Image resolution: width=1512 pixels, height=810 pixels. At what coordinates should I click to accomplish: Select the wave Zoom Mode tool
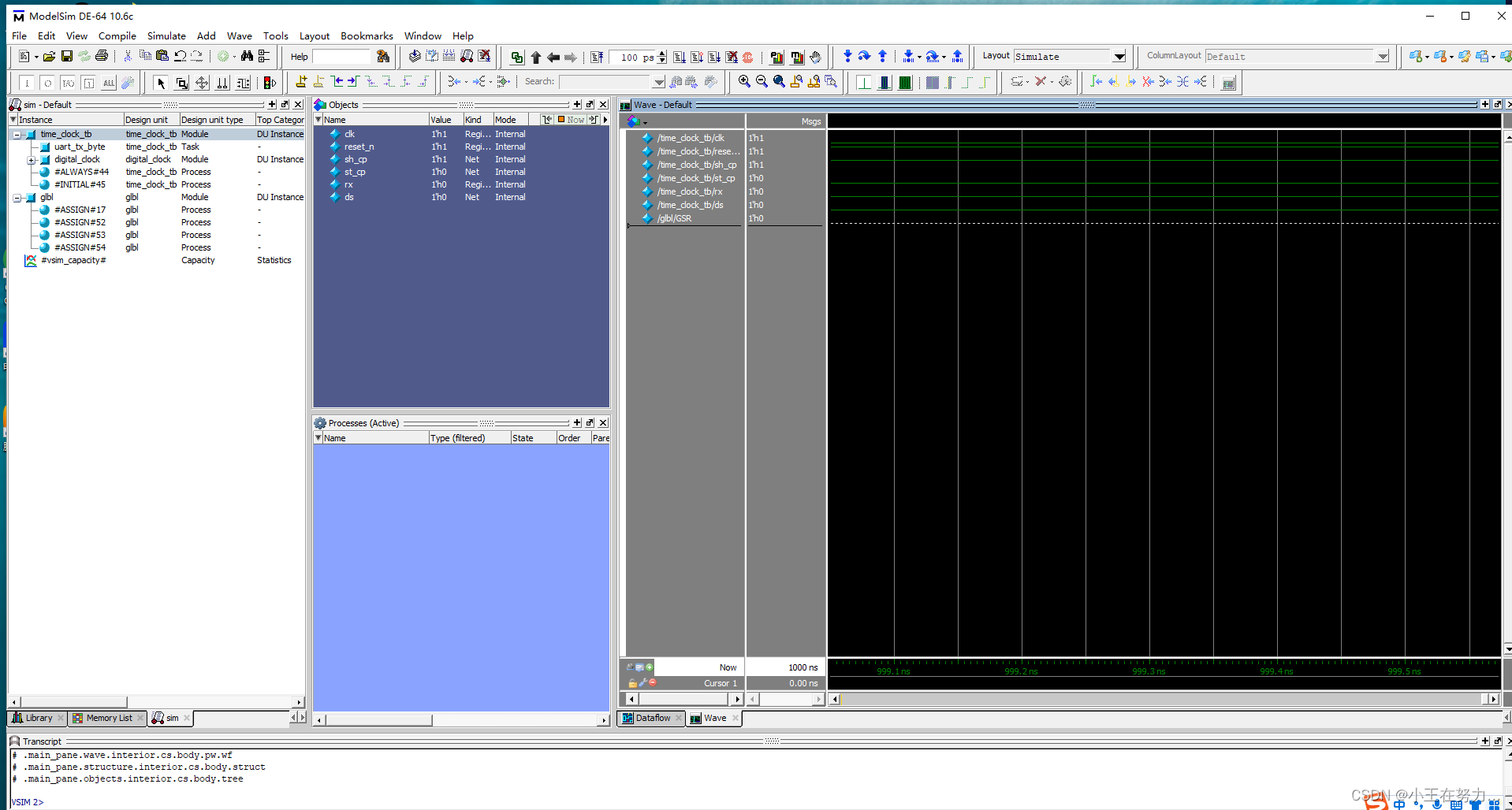point(182,82)
